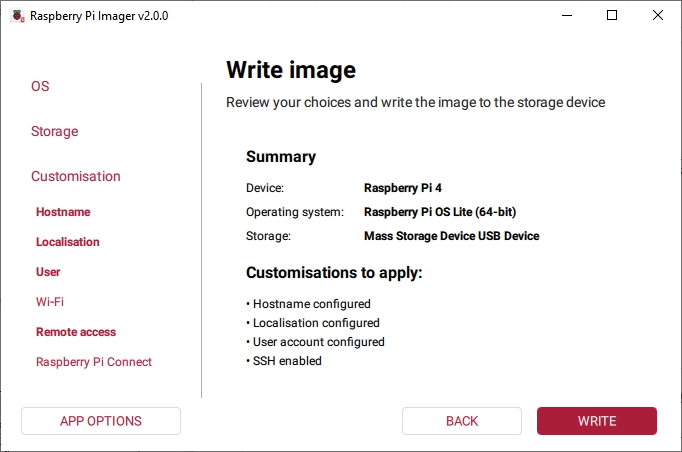
Task: Open the Storage step in sidebar
Action: click(x=54, y=131)
